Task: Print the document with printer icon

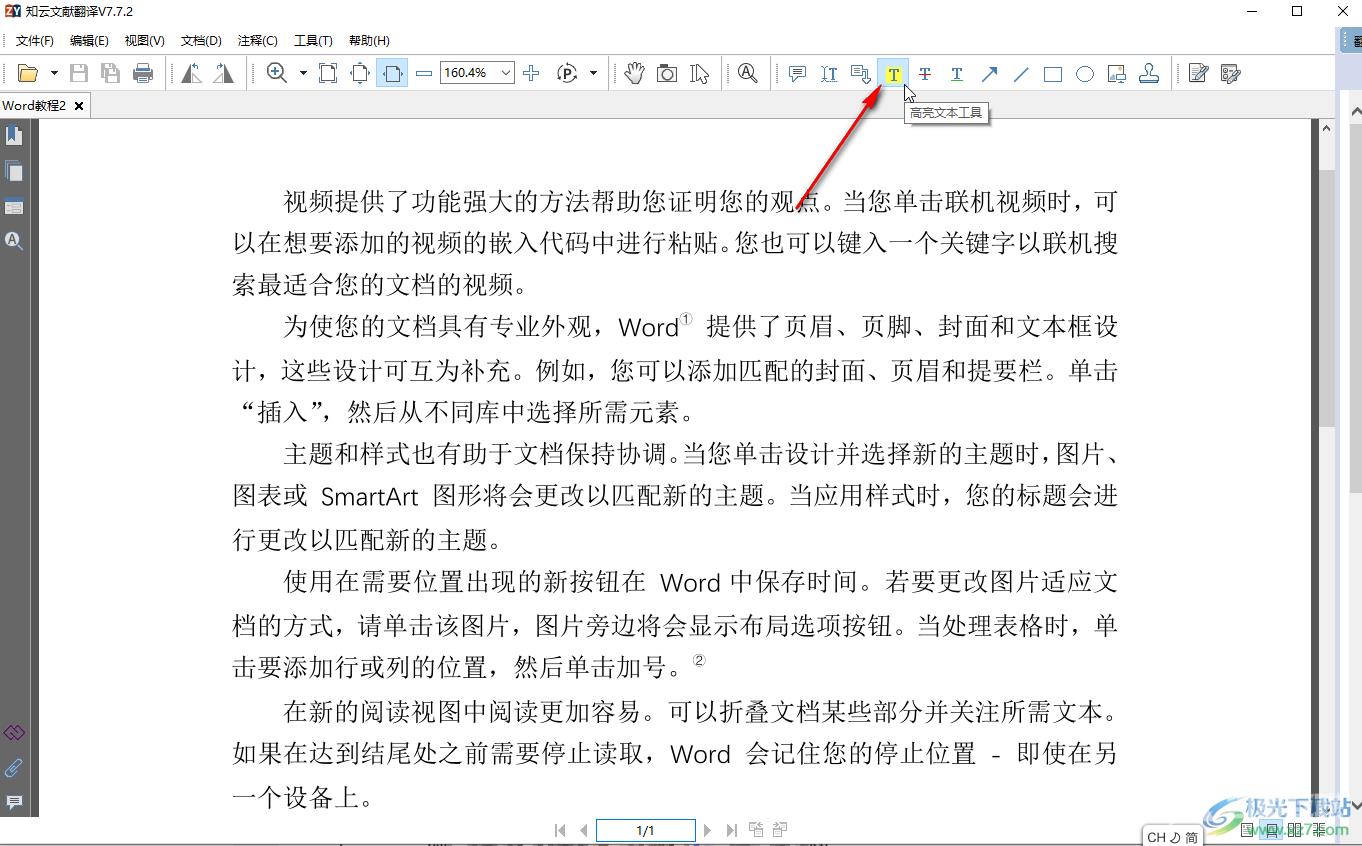Action: tap(143, 73)
